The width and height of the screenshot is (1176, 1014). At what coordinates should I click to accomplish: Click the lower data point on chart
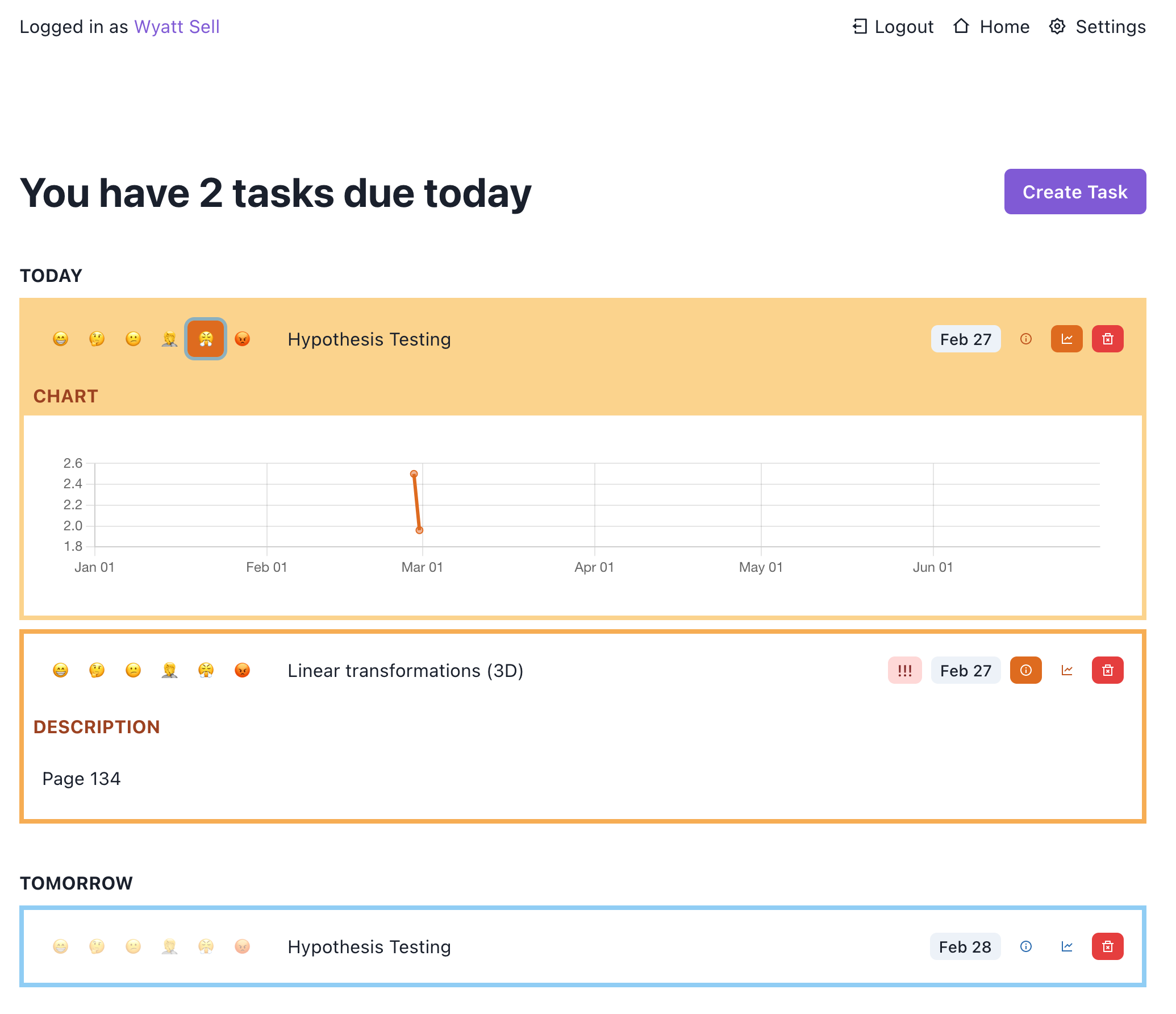pyautogui.click(x=419, y=530)
